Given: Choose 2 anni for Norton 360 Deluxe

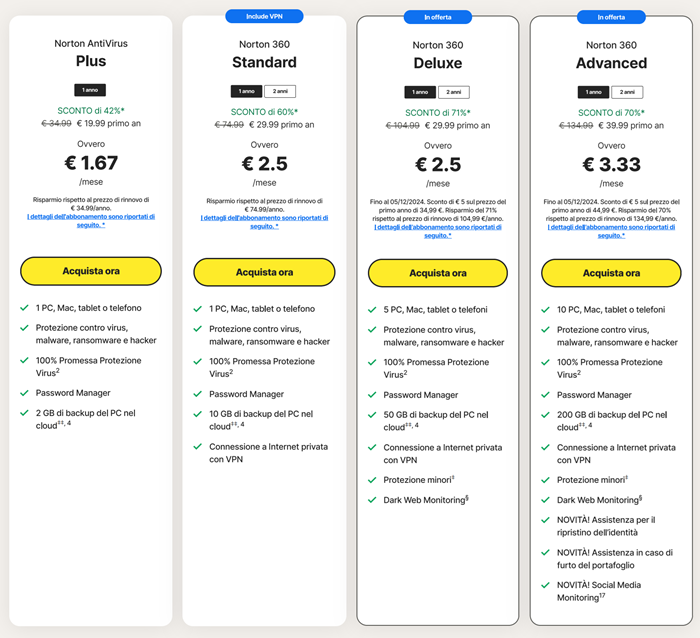Looking at the screenshot, I should pyautogui.click(x=453, y=92).
